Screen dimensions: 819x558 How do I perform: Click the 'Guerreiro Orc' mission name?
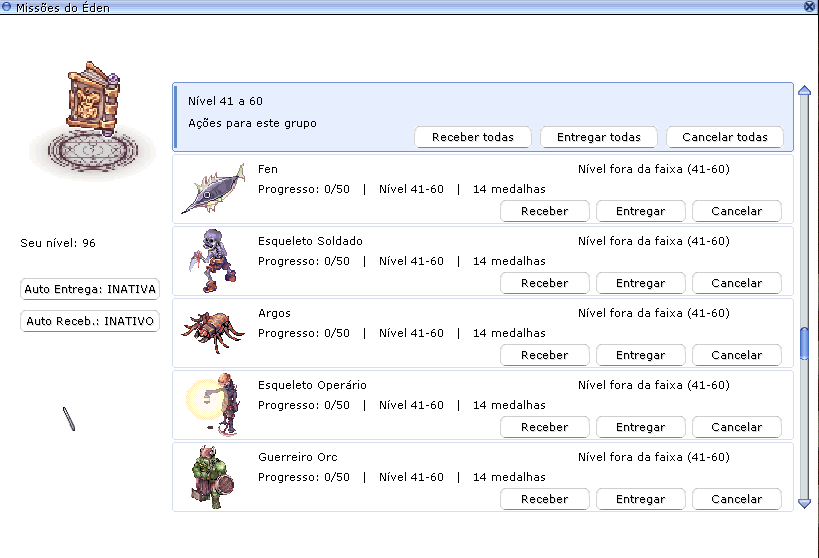[298, 457]
